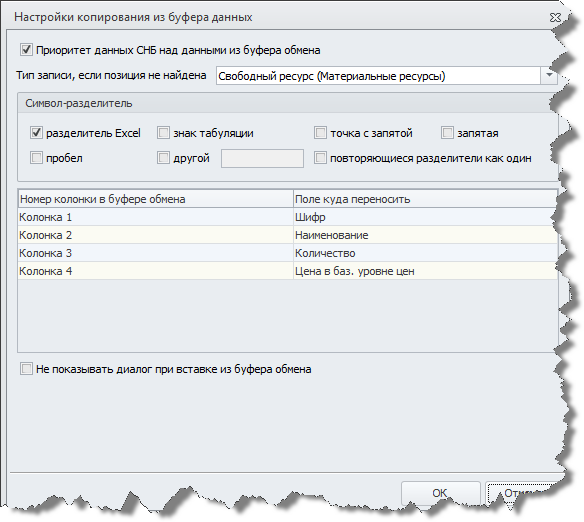Image resolution: width=584 pixels, height=522 pixels.
Task: Check the запятая separator option
Action: (x=447, y=133)
